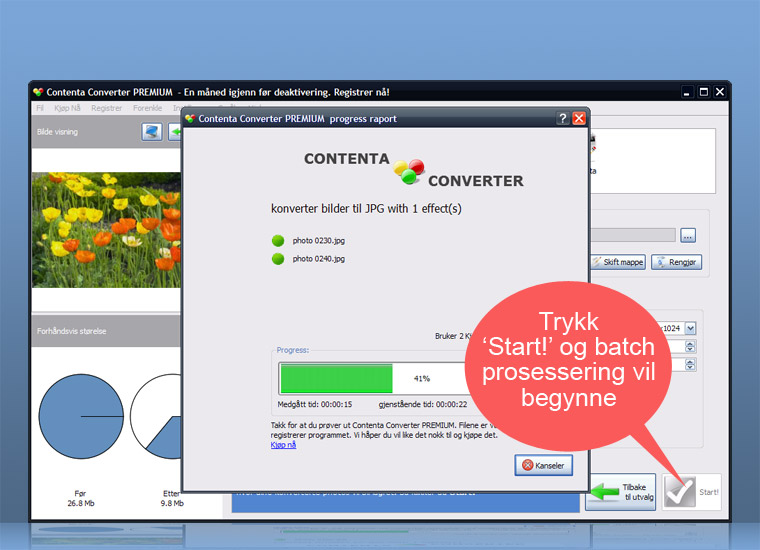
Task: Click the Etter pie chart
Action: [156, 416]
